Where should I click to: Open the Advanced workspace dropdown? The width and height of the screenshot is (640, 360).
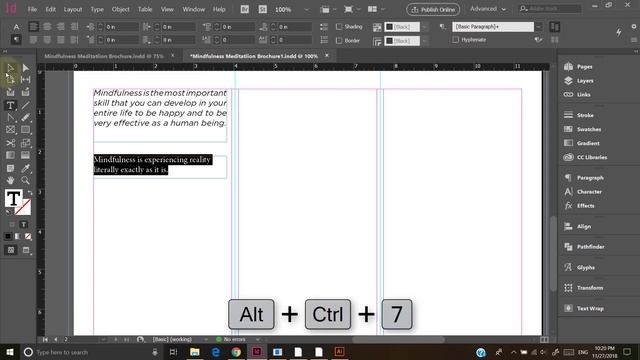point(488,9)
